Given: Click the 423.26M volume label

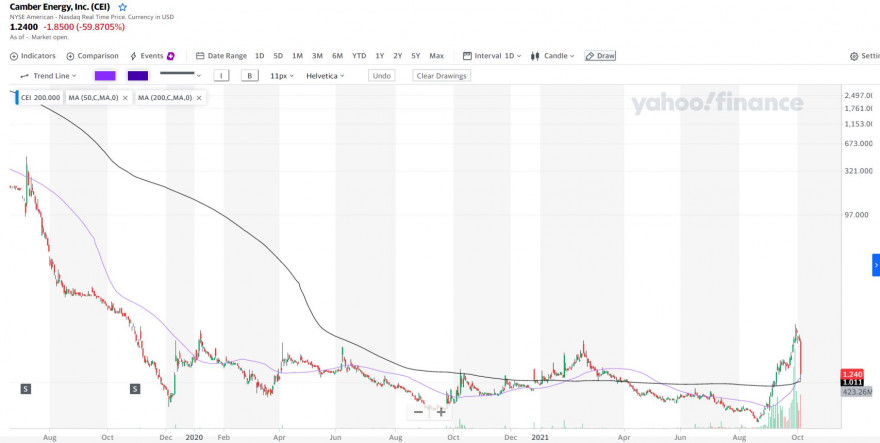Looking at the screenshot, I should pyautogui.click(x=856, y=392).
